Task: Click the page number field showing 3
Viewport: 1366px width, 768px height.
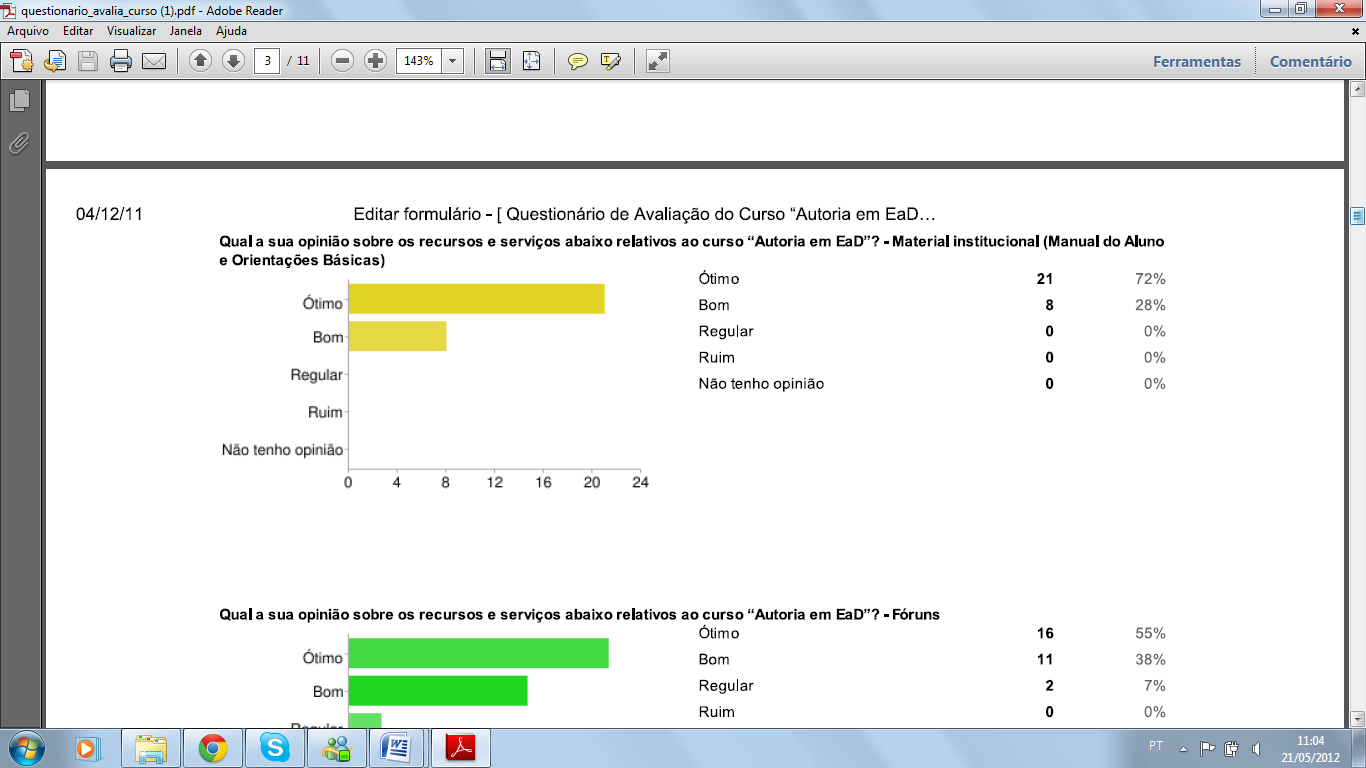Action: 266,61
